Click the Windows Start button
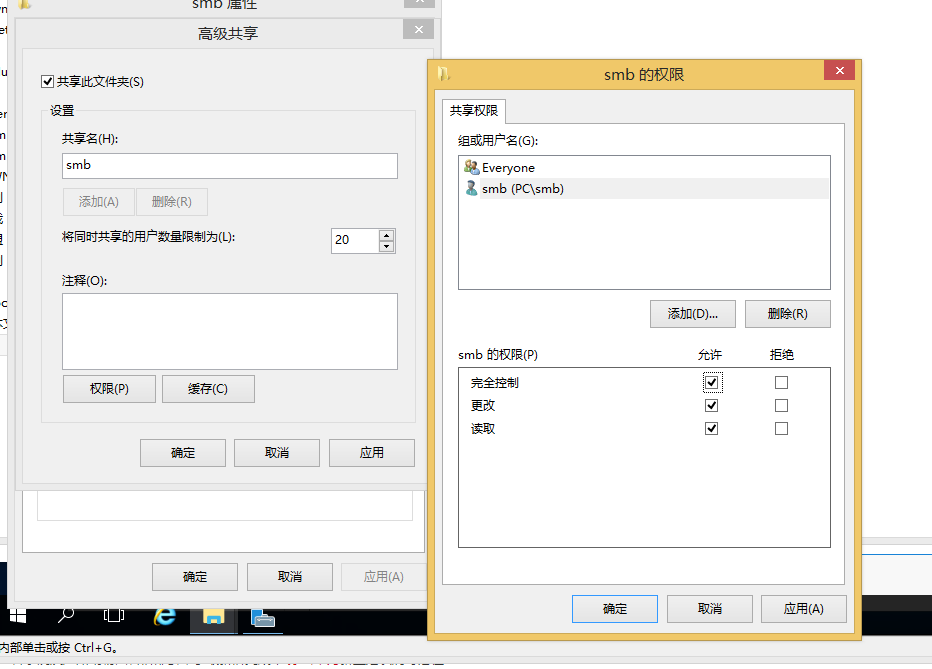The height and width of the screenshot is (669, 932). 18,615
